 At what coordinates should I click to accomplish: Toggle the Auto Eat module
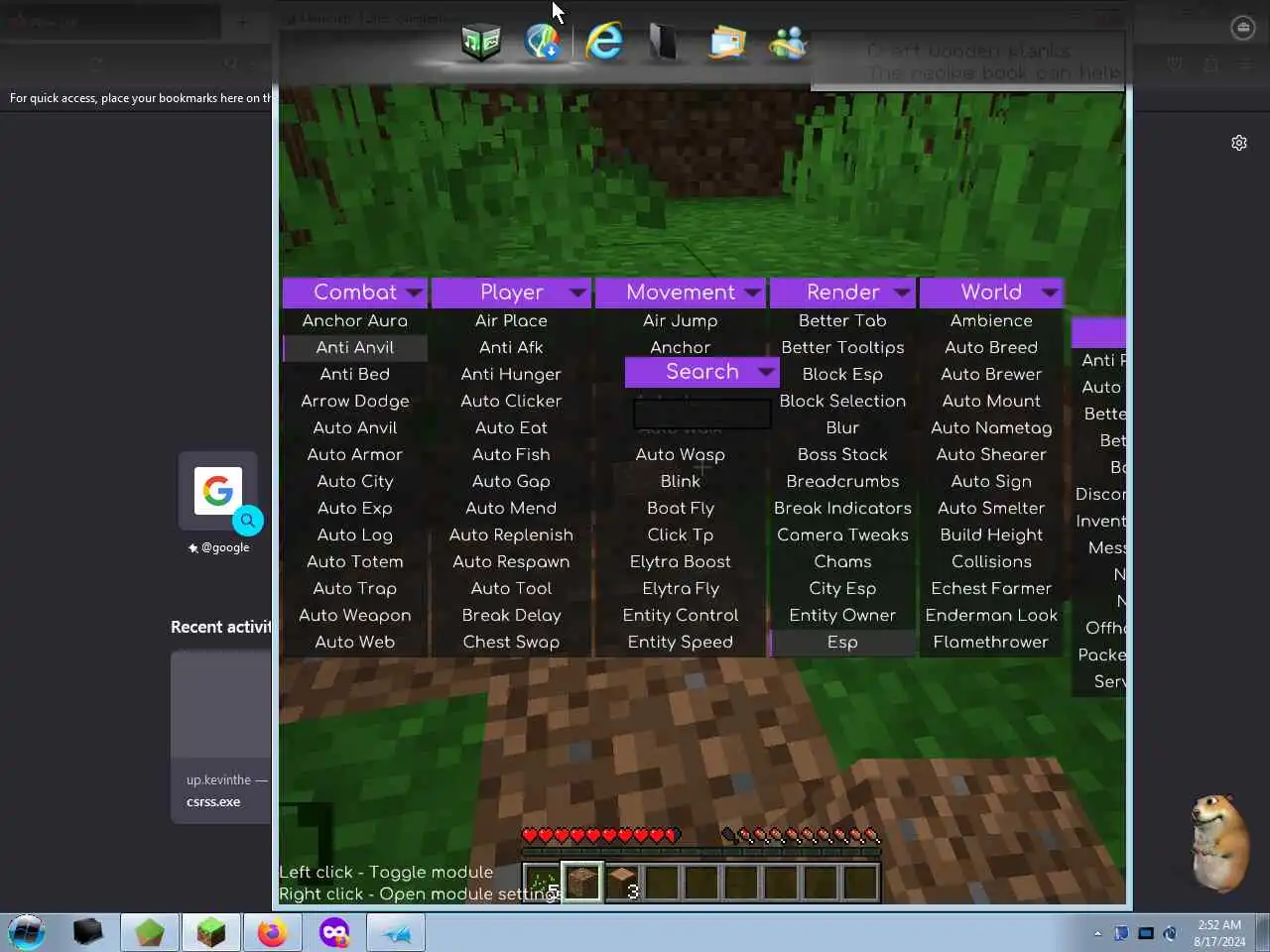tap(511, 427)
